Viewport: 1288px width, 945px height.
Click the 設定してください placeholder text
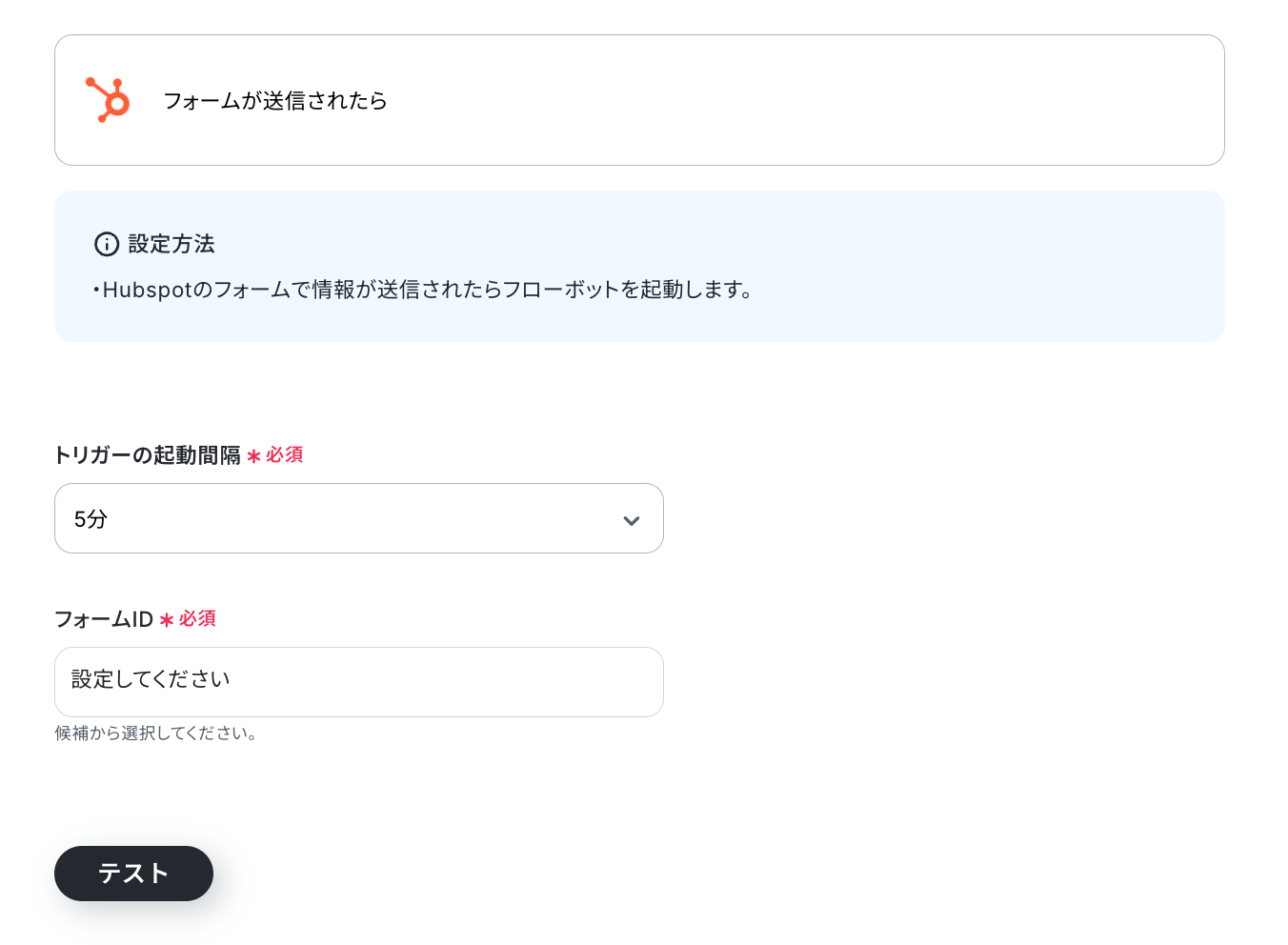(x=151, y=679)
